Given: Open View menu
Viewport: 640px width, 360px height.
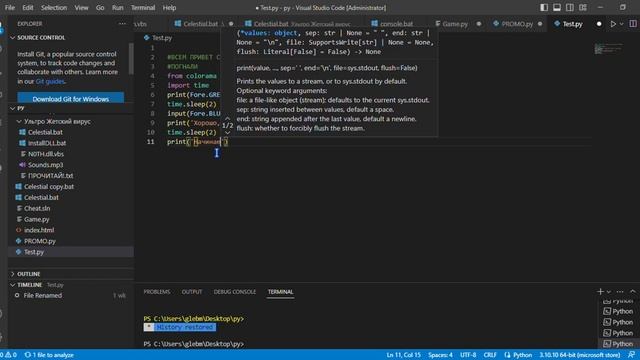Looking at the screenshot, I should click(x=81, y=8).
